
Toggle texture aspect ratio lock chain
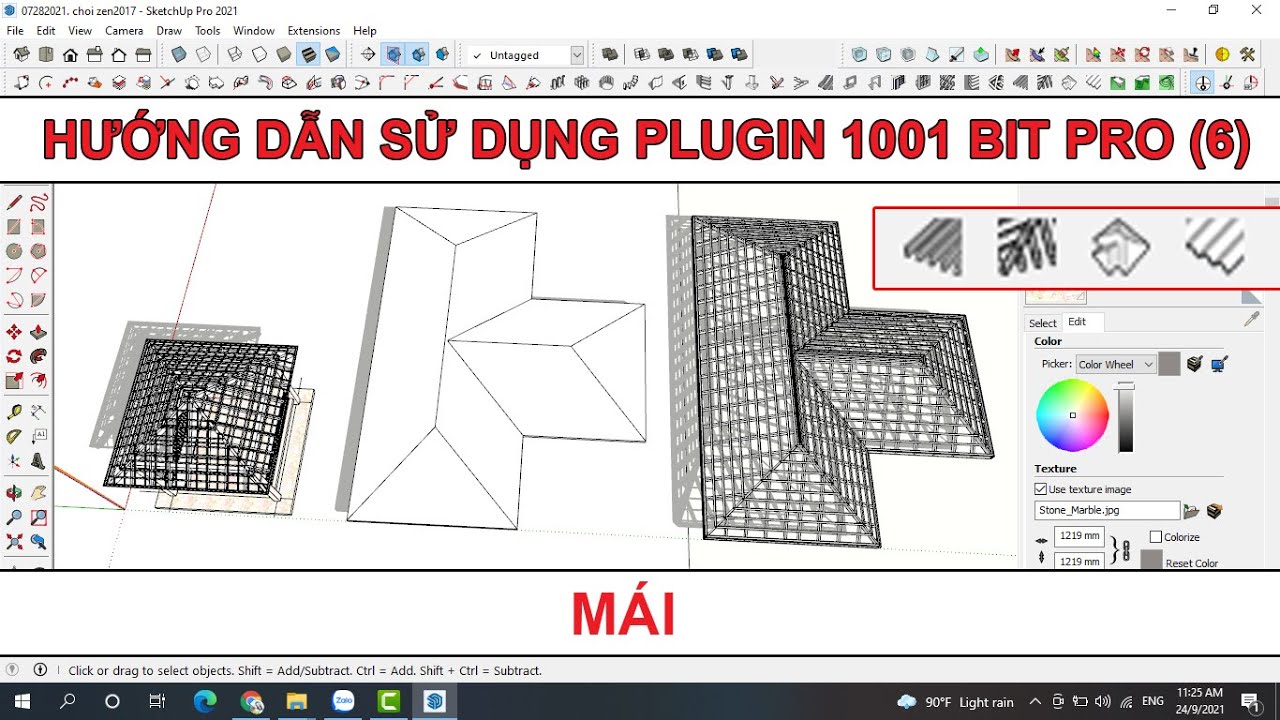click(1125, 549)
